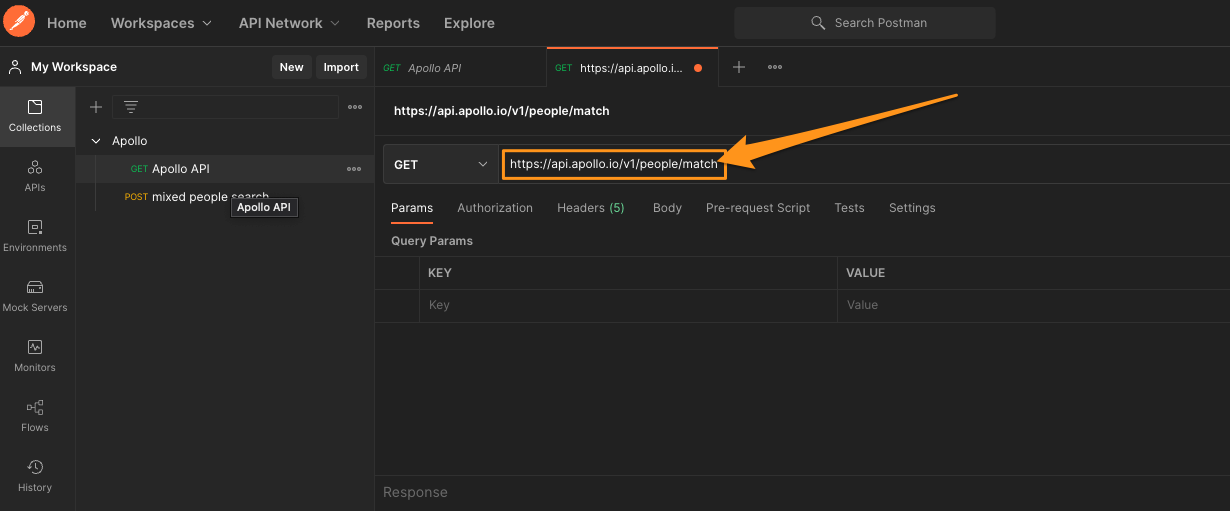Open the Explore page
This screenshot has height=511, width=1230.
[469, 23]
